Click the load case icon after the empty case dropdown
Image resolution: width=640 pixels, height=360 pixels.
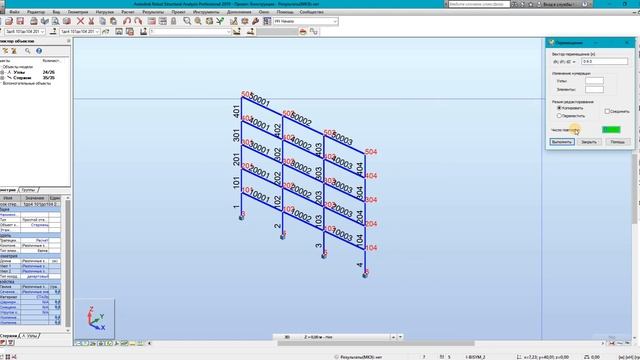236,31
